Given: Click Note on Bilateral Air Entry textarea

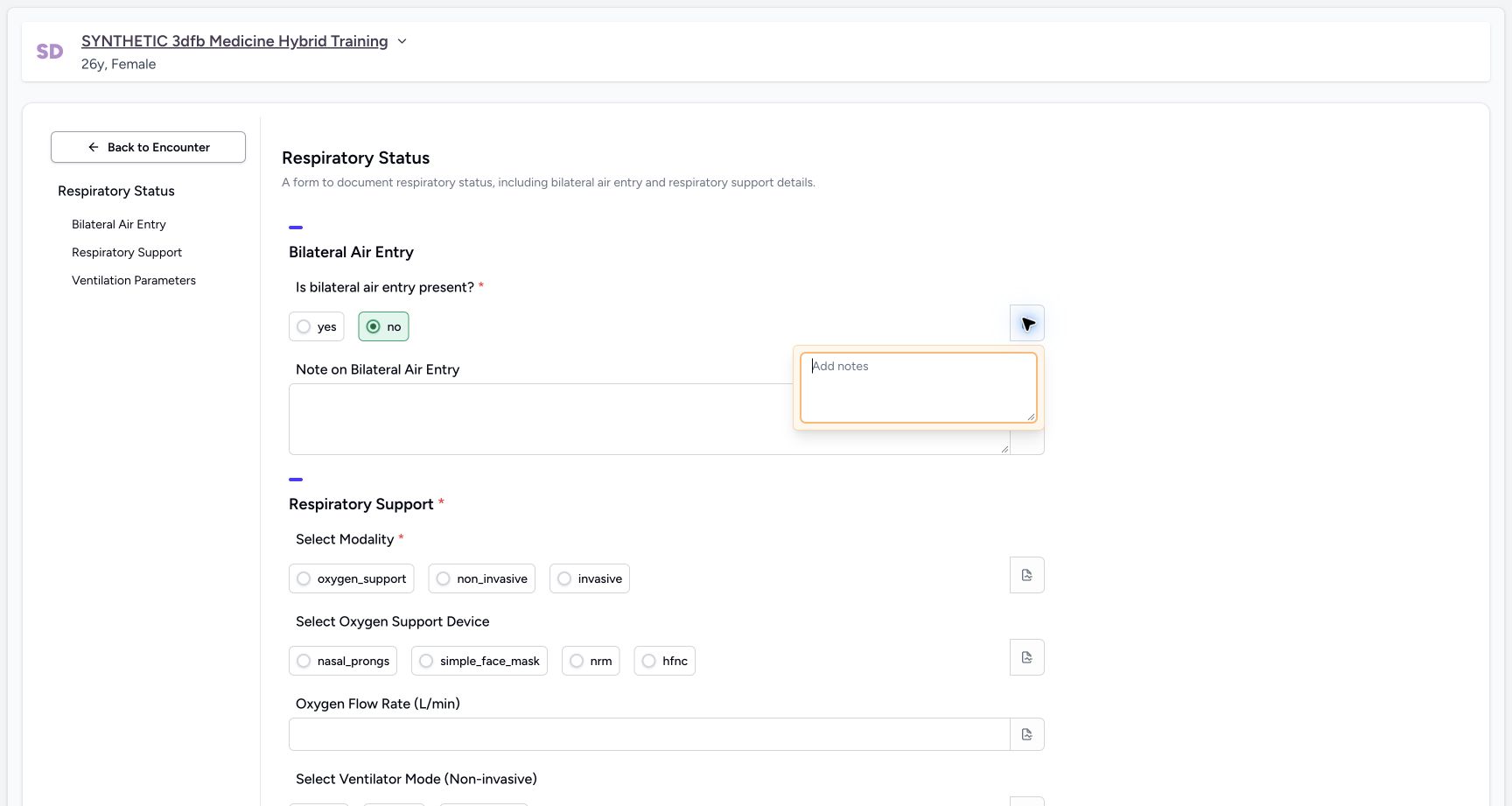Looking at the screenshot, I should pos(649,419).
